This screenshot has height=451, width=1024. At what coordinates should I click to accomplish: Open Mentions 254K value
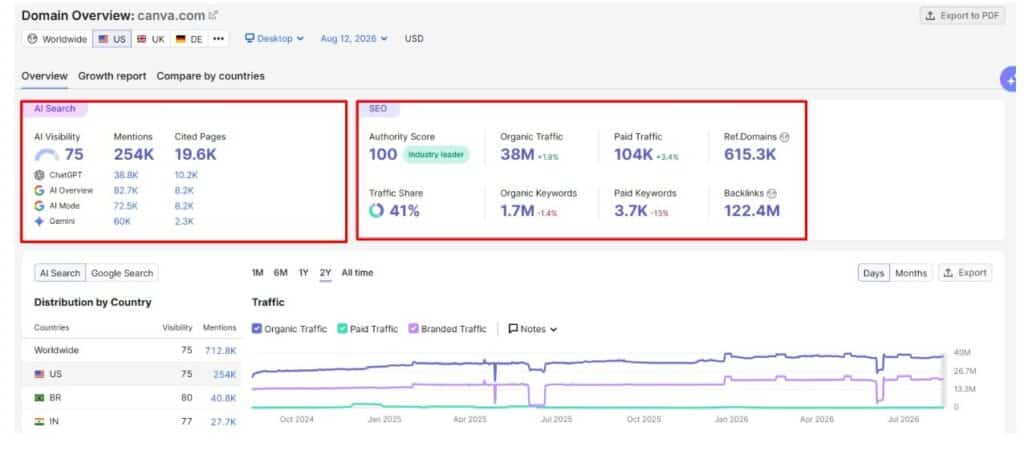pos(134,155)
